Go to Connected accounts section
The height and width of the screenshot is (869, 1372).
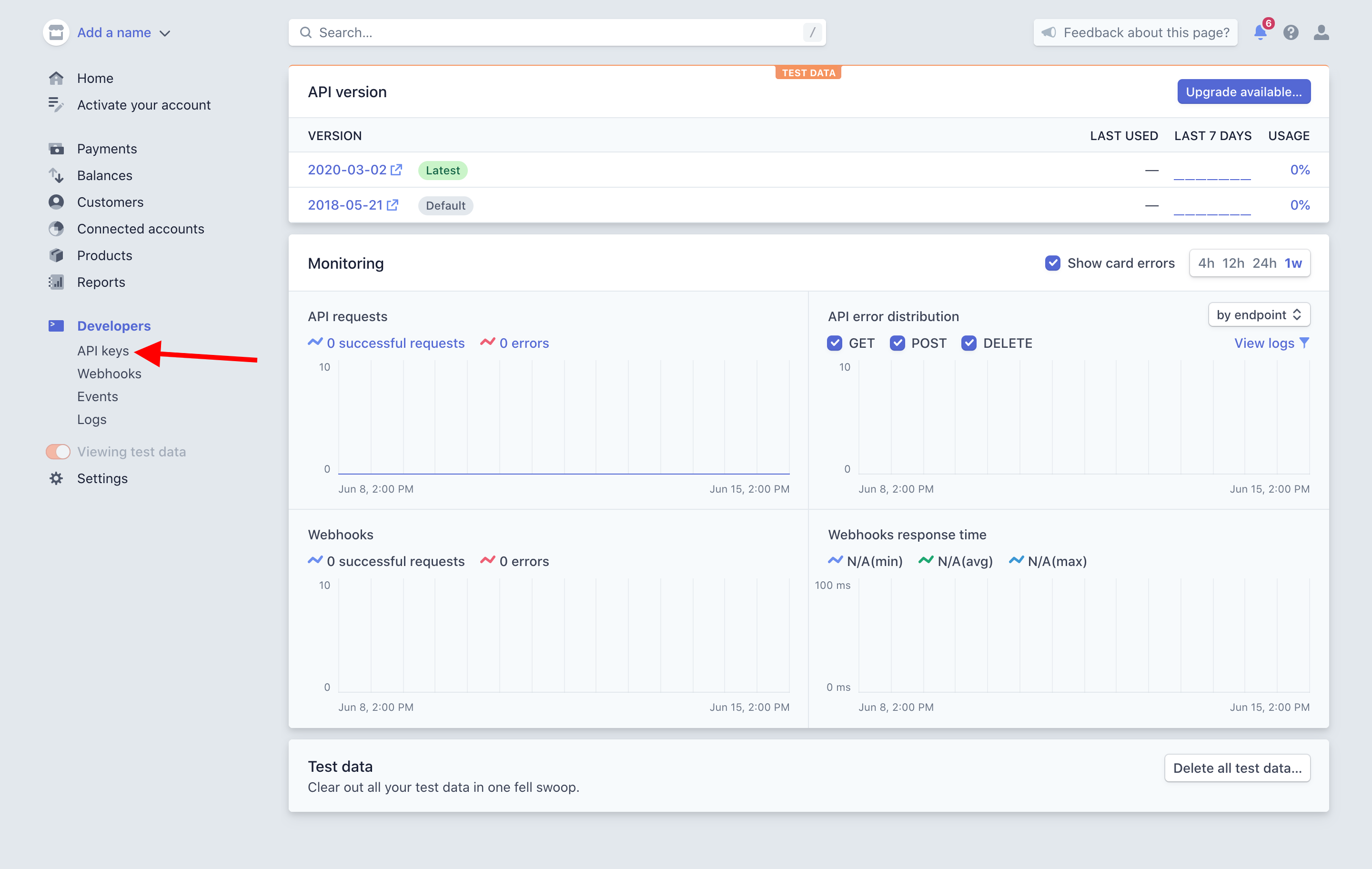coord(141,229)
